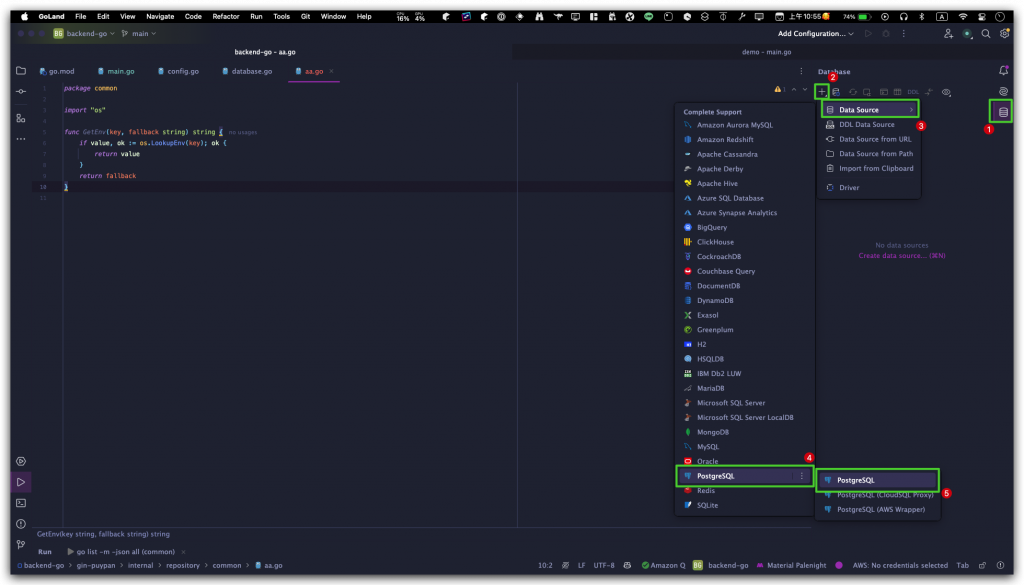Show more tool windows ellipsis on left sidebar
This screenshot has width=1024, height=585.
(21, 139)
